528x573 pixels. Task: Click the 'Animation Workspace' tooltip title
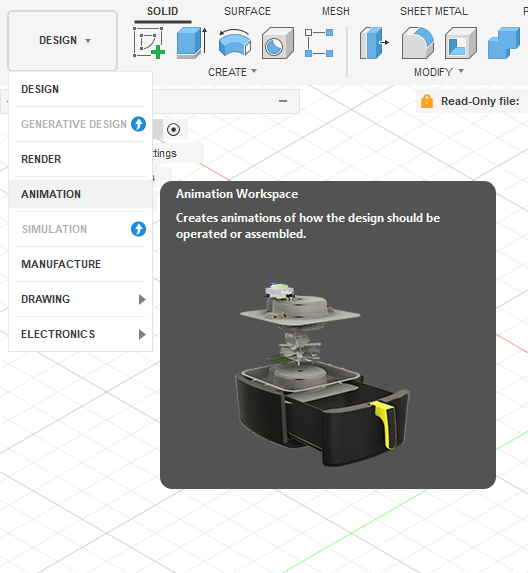pos(237,194)
